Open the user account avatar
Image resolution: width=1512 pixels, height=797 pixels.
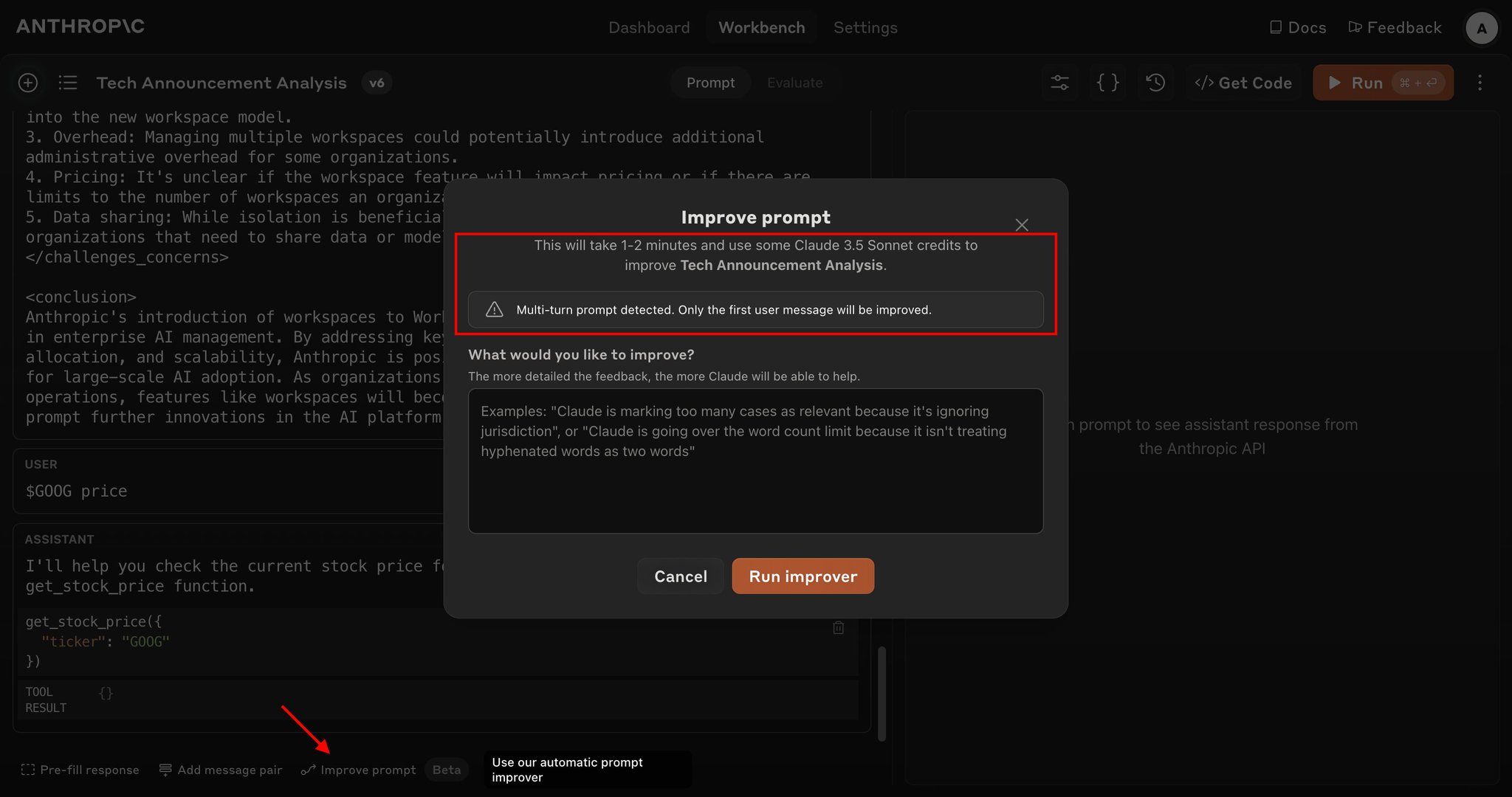(x=1481, y=28)
